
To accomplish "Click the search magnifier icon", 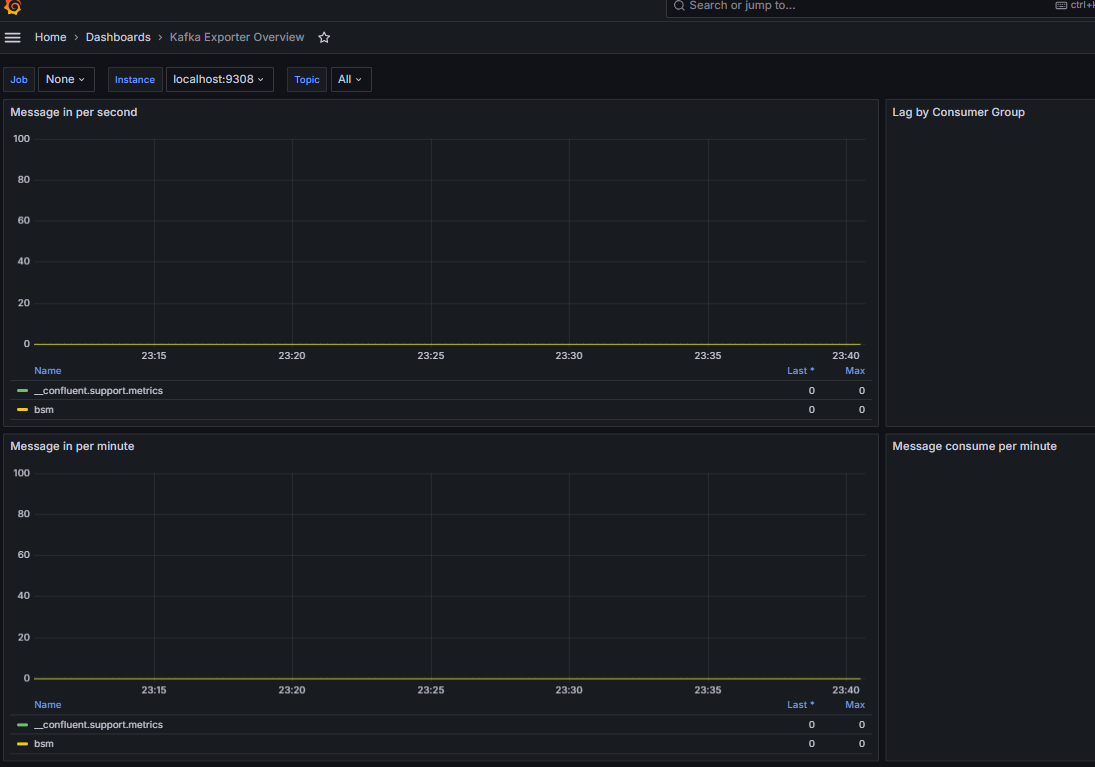I will coord(679,6).
